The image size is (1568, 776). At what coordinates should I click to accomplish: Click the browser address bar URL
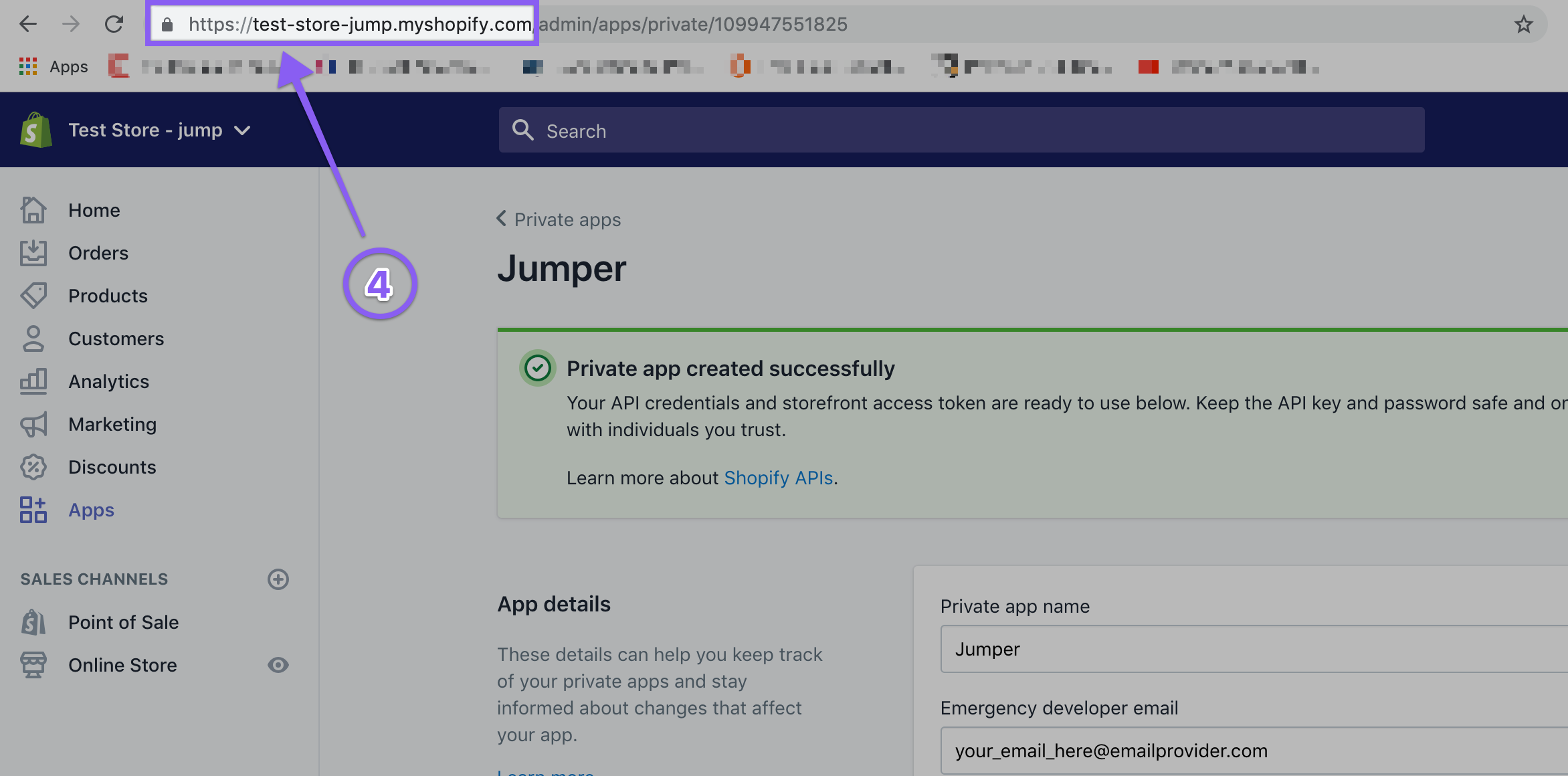pyautogui.click(x=518, y=24)
